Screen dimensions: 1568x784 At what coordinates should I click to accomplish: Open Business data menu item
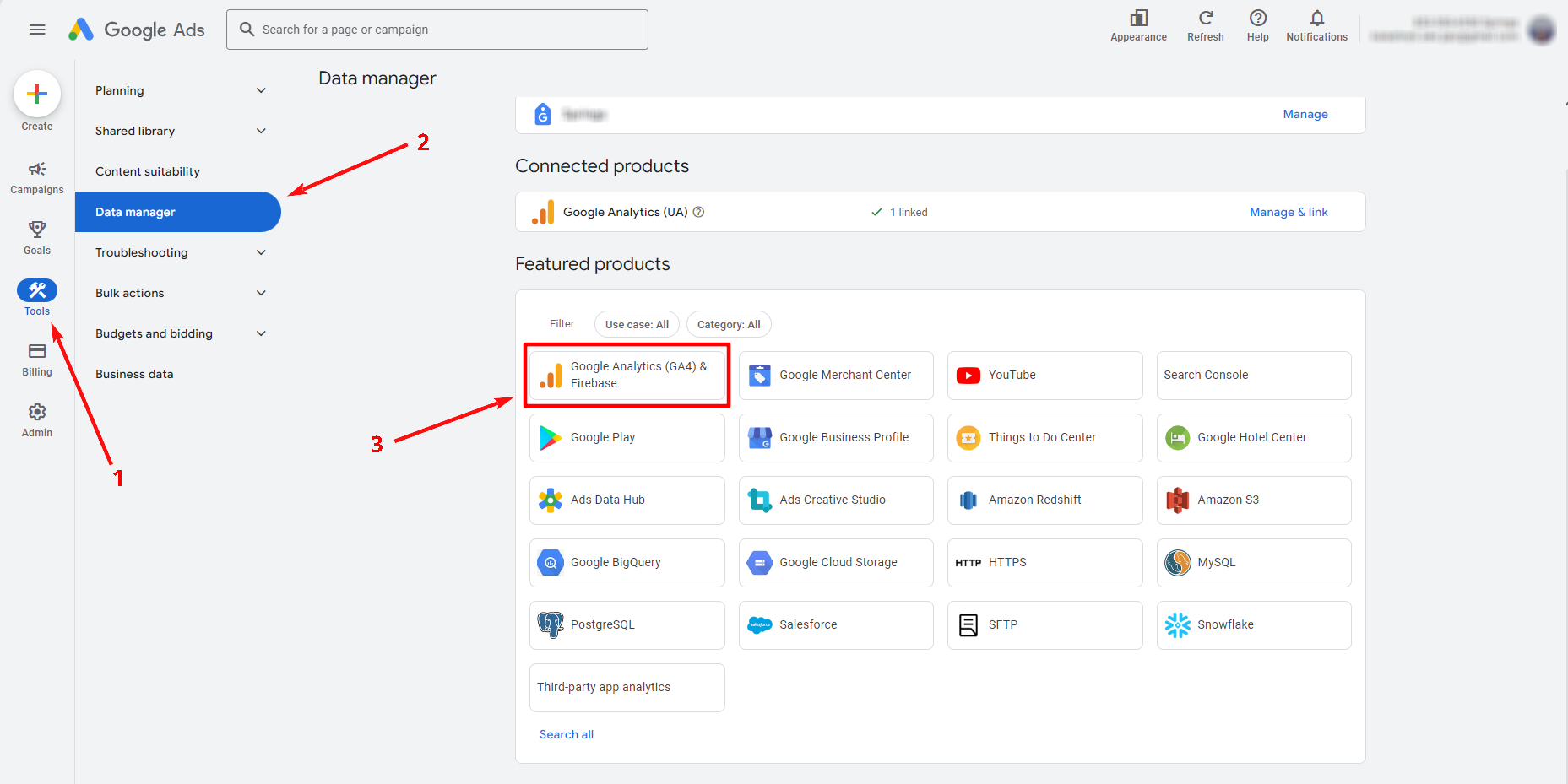(x=178, y=374)
